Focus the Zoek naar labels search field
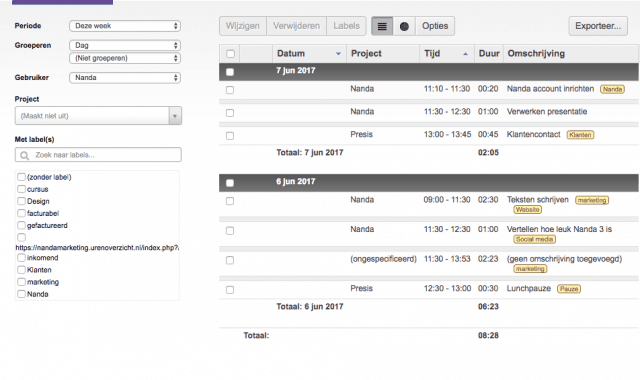The height and width of the screenshot is (380, 640). point(98,155)
